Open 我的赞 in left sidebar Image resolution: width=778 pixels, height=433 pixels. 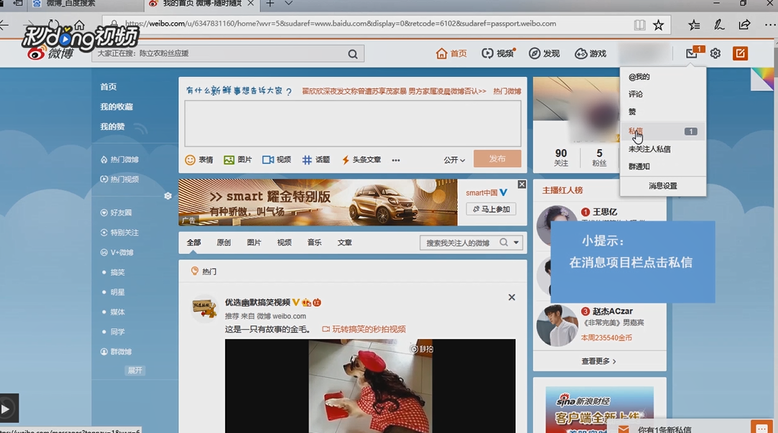click(x=112, y=126)
